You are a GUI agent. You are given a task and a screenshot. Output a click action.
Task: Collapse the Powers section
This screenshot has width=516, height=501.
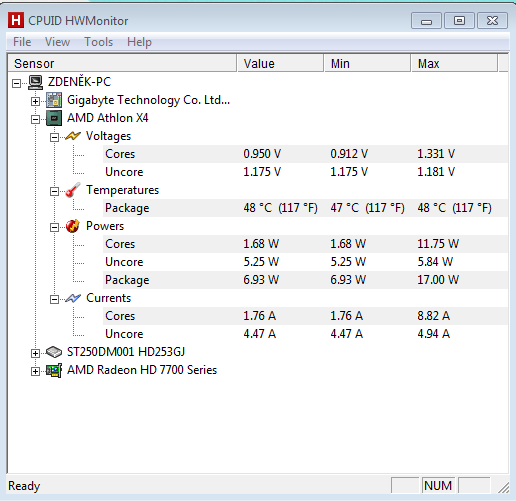(x=54, y=227)
